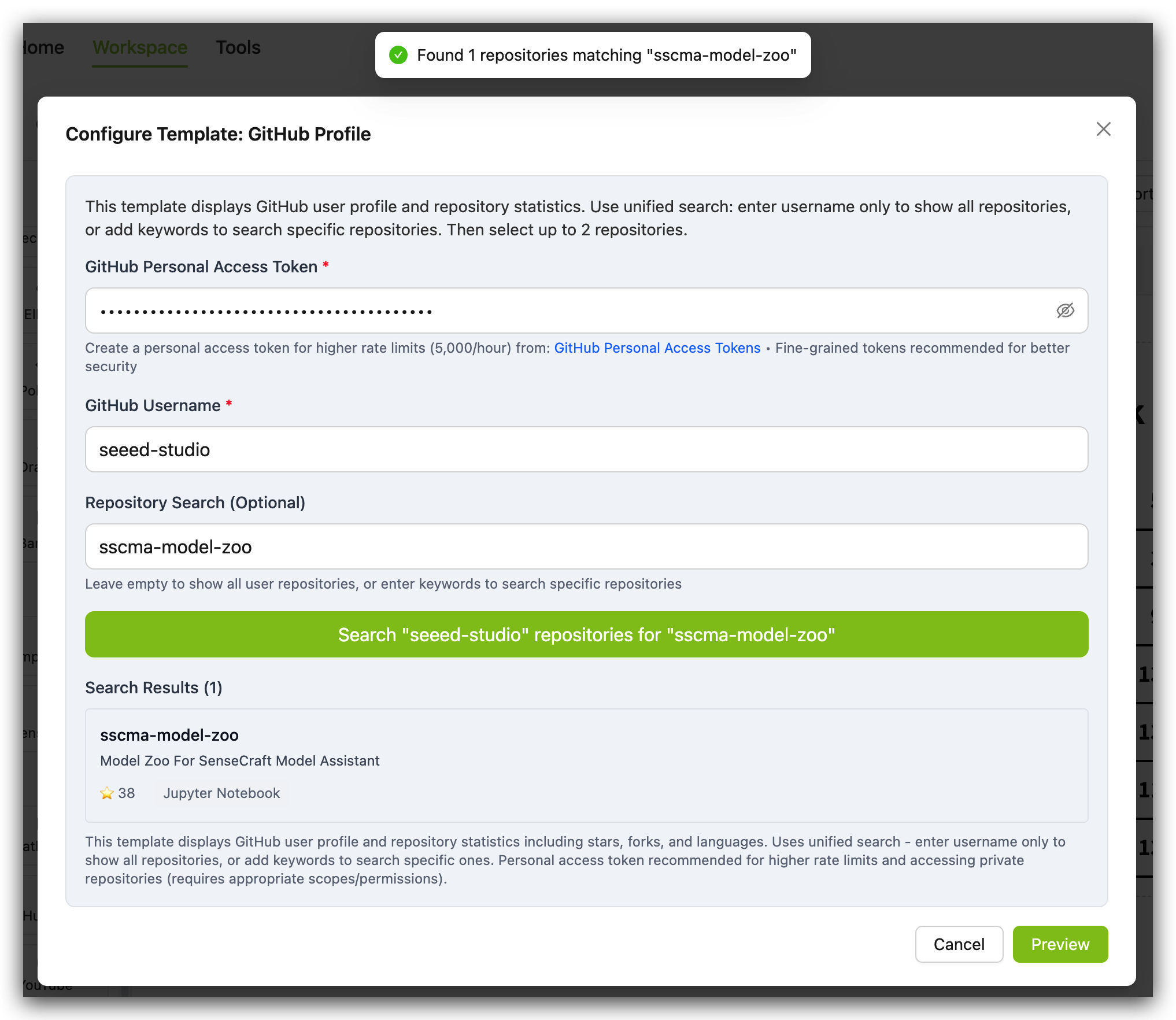Go to the Tools tab
Image resolution: width=1176 pixels, height=1020 pixels.
(x=238, y=47)
